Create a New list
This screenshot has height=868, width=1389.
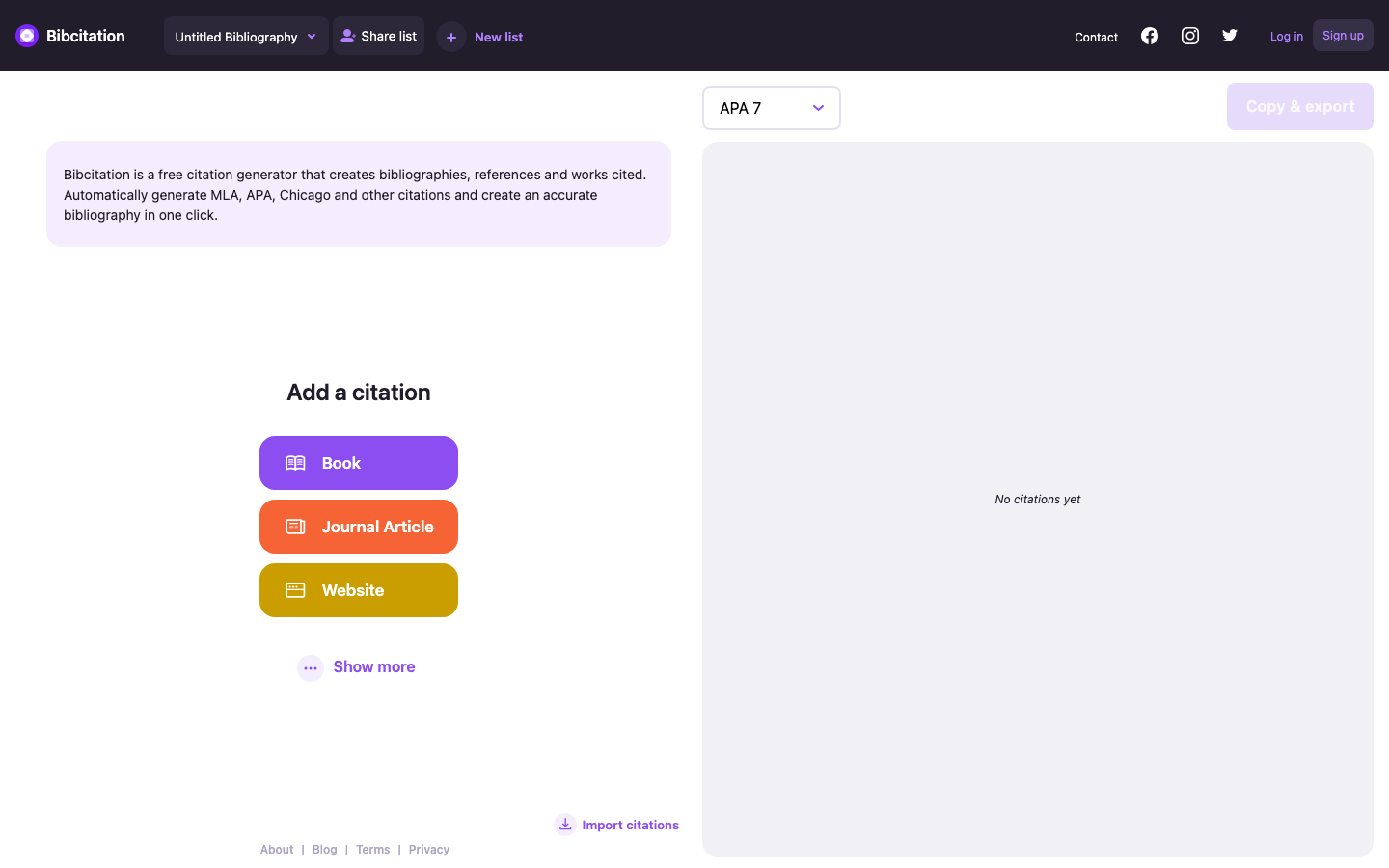(x=499, y=37)
